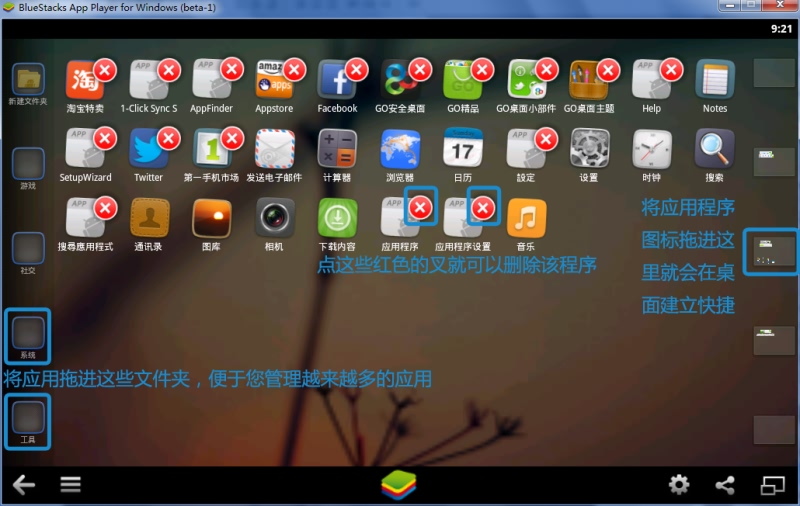Remove Help app with red X
The height and width of the screenshot is (506, 800).
[x=672, y=70]
